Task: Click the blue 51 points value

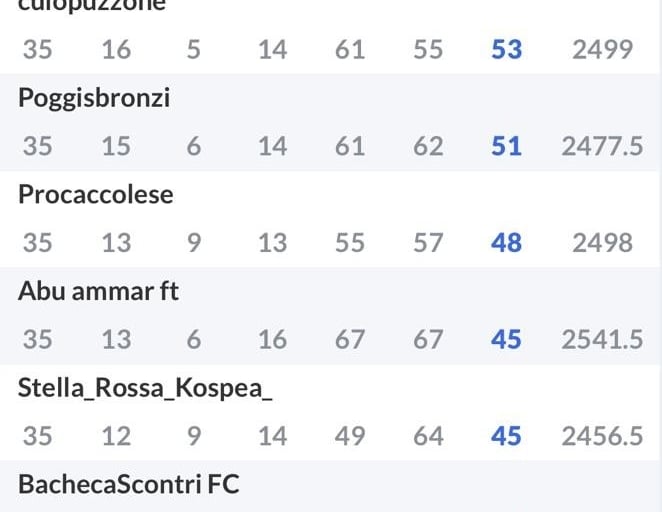Action: 506,146
